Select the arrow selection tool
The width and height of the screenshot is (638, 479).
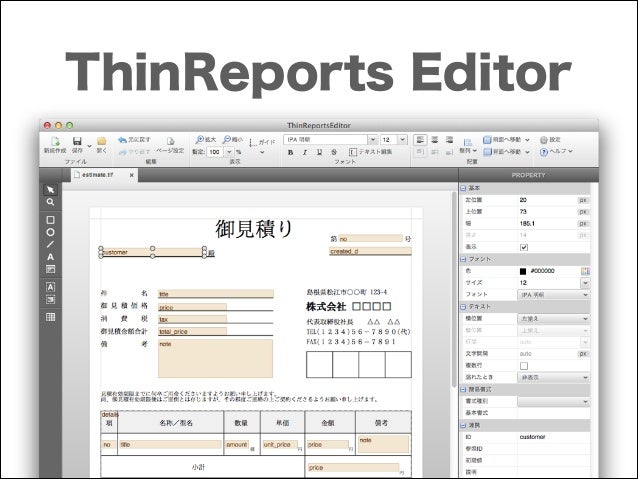click(50, 190)
